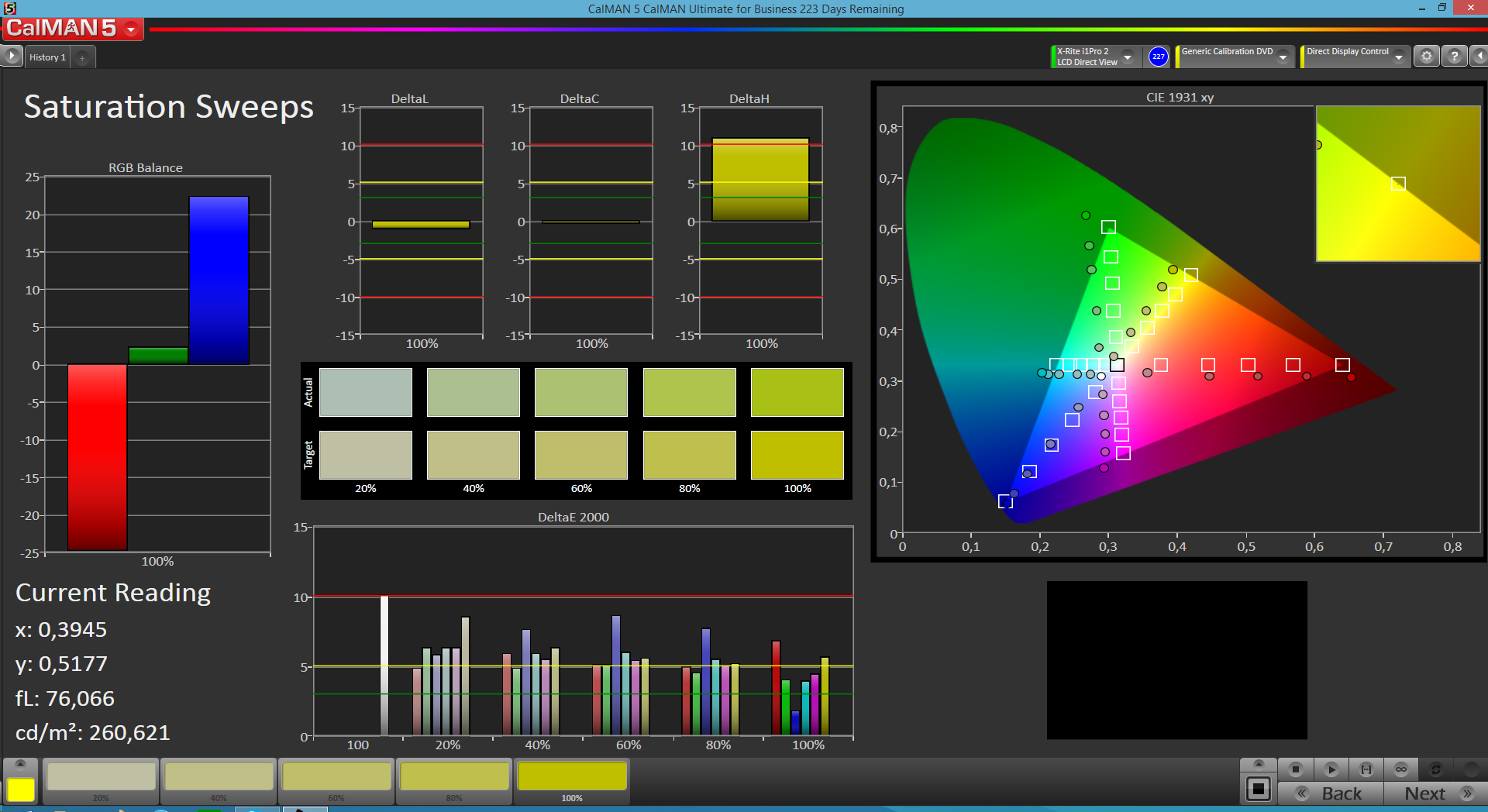This screenshot has width=1488, height=812.
Task: Click the history playback arrow icon
Action: click(x=12, y=57)
